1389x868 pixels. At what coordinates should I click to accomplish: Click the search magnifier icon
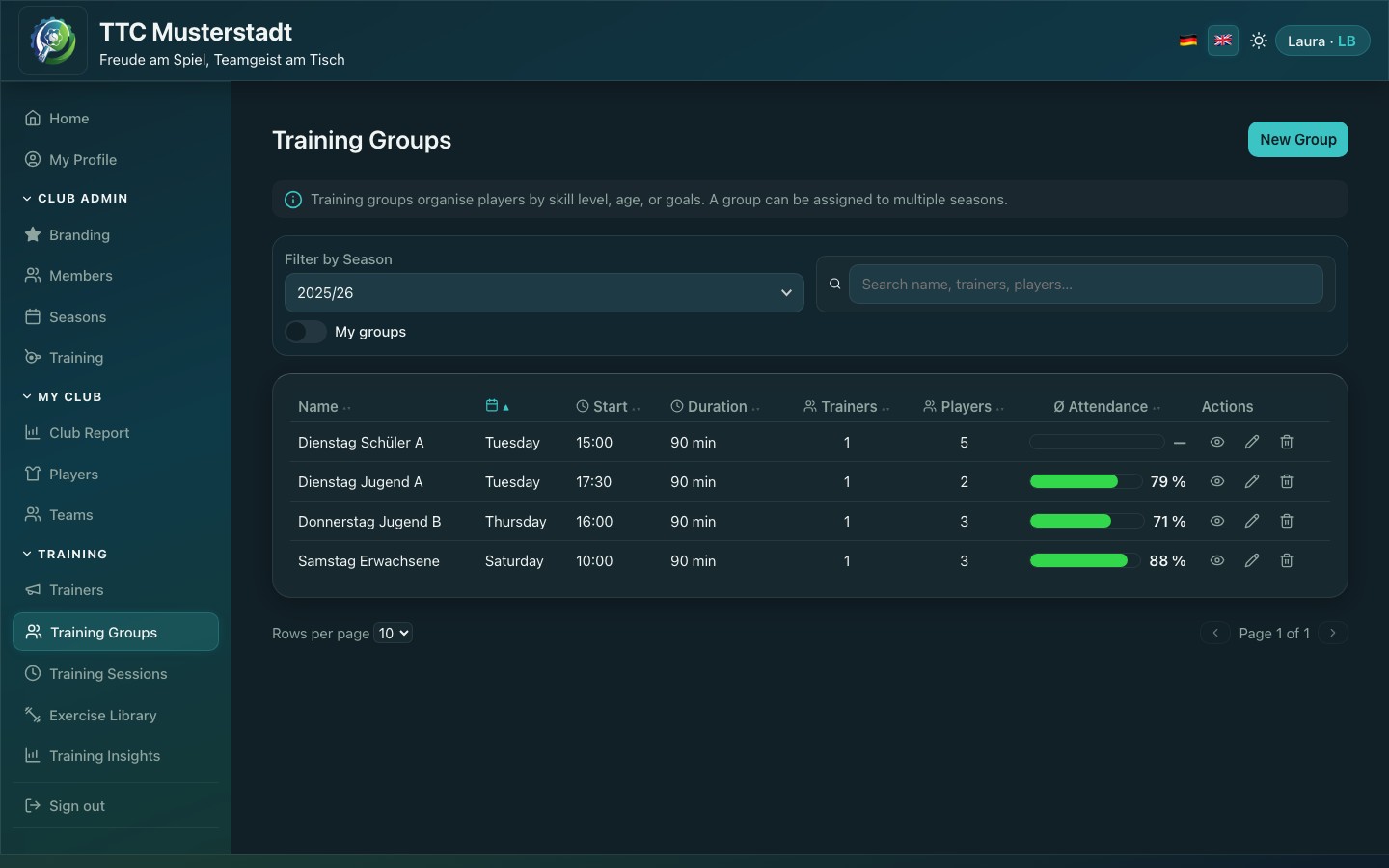[835, 284]
